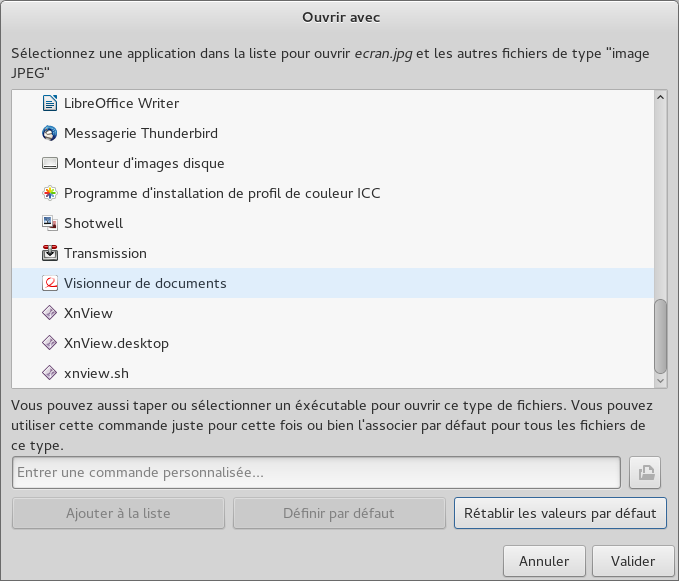Choose Messagerie Thunderbird from the list
679x581 pixels.
[x=140, y=133]
